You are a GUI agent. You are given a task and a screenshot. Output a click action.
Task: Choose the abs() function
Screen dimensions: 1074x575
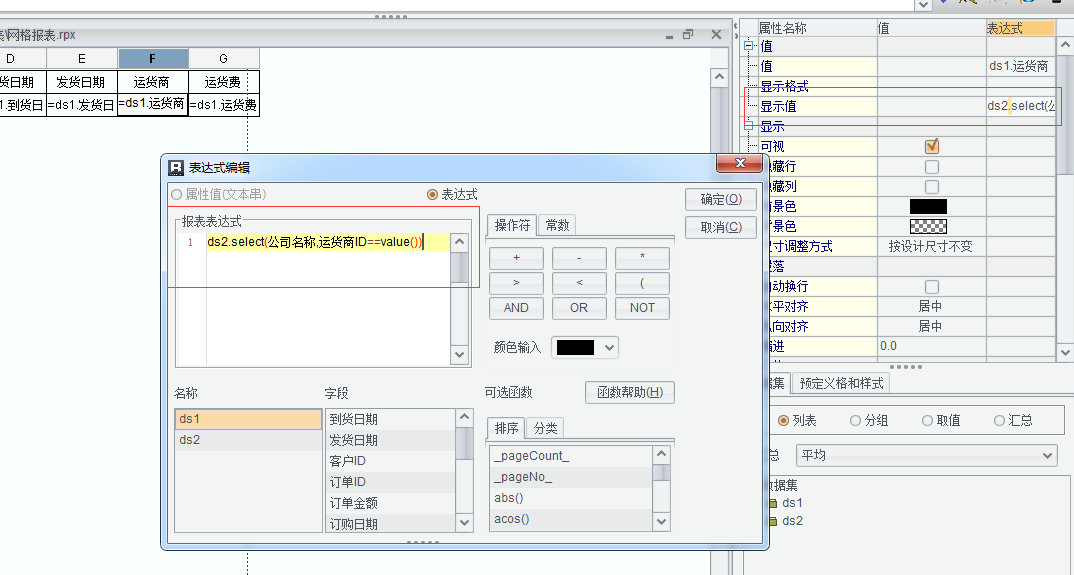[x=571, y=498]
